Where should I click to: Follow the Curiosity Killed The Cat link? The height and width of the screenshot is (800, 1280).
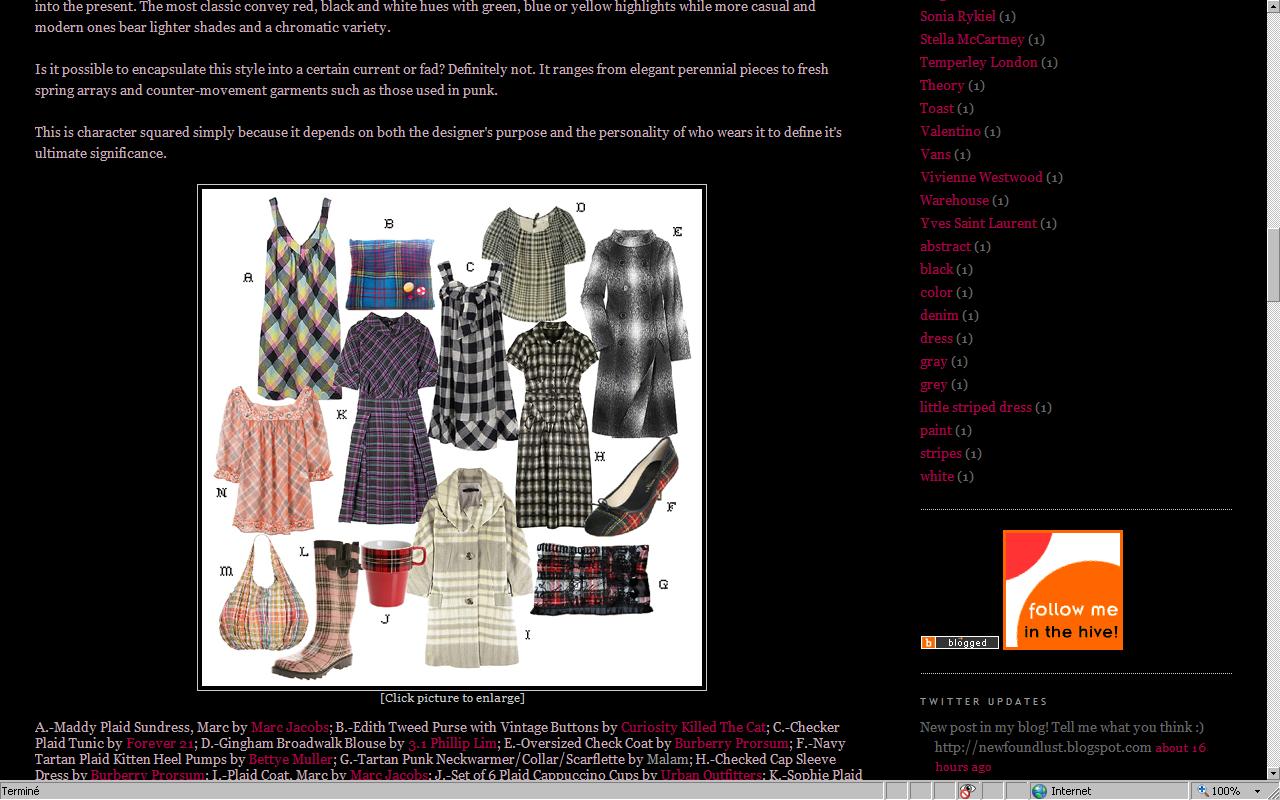pos(693,727)
